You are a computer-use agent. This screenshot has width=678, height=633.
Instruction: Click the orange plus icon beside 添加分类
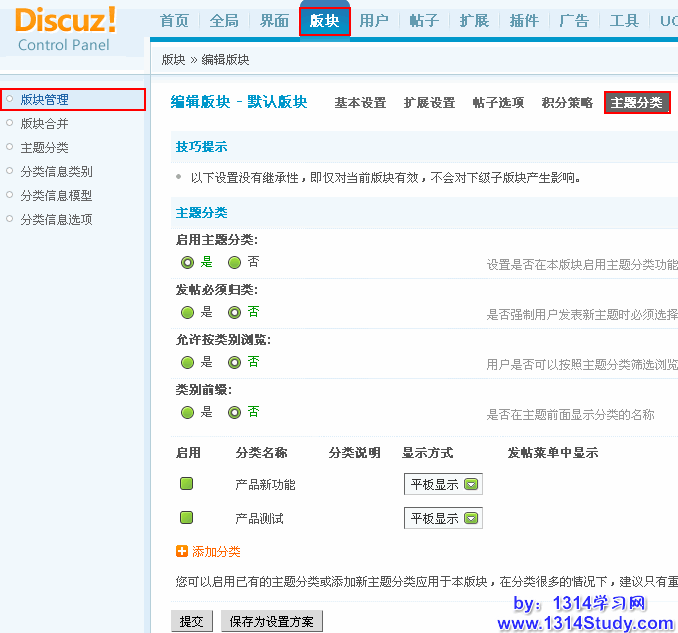tap(182, 551)
